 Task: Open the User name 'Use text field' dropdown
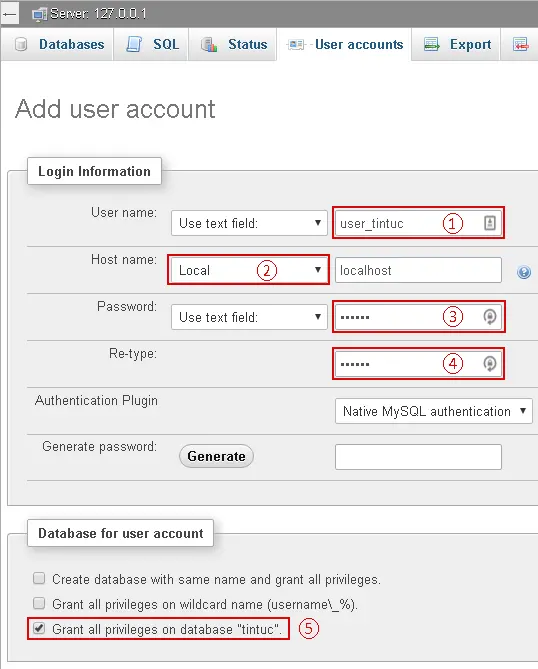(249, 223)
